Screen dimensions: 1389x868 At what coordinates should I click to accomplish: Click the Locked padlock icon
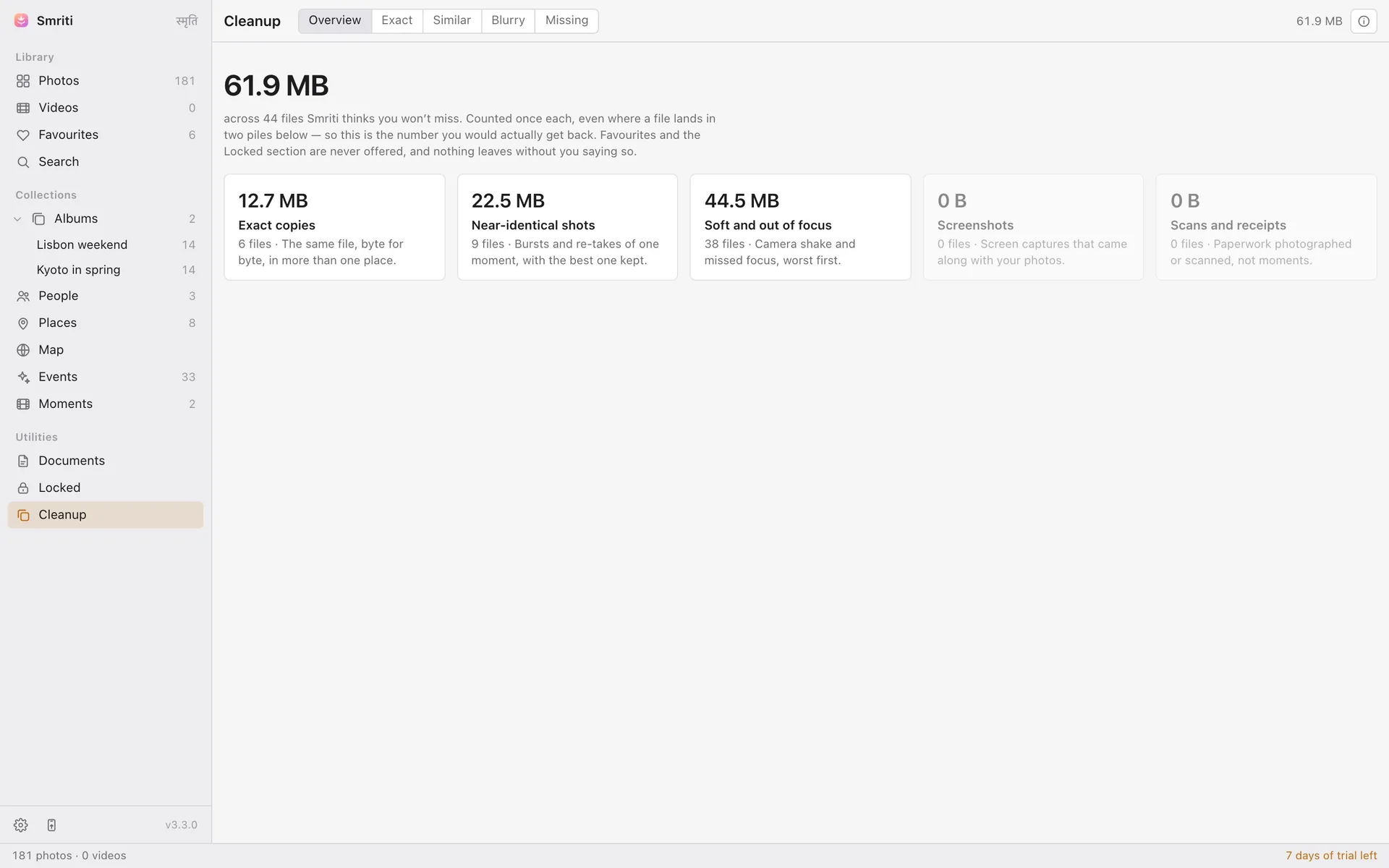(23, 488)
